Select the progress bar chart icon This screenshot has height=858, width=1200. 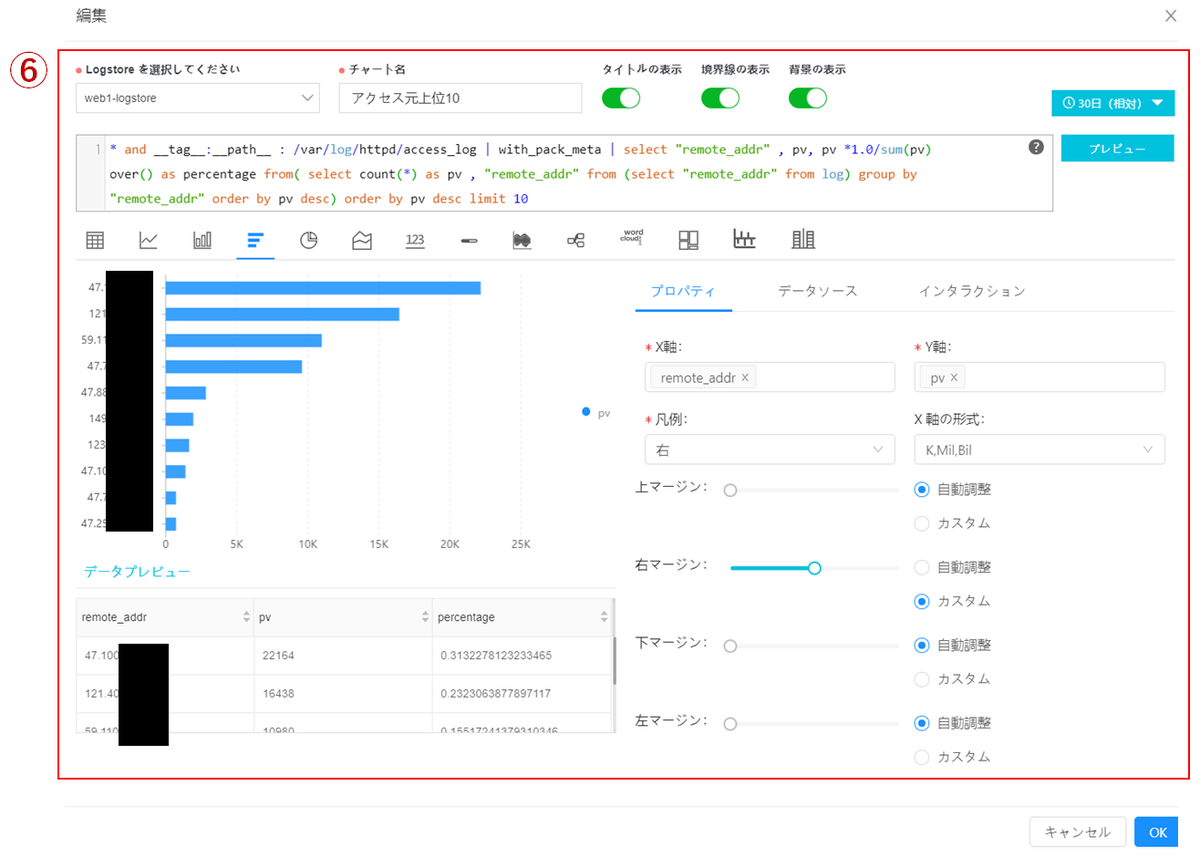point(469,241)
